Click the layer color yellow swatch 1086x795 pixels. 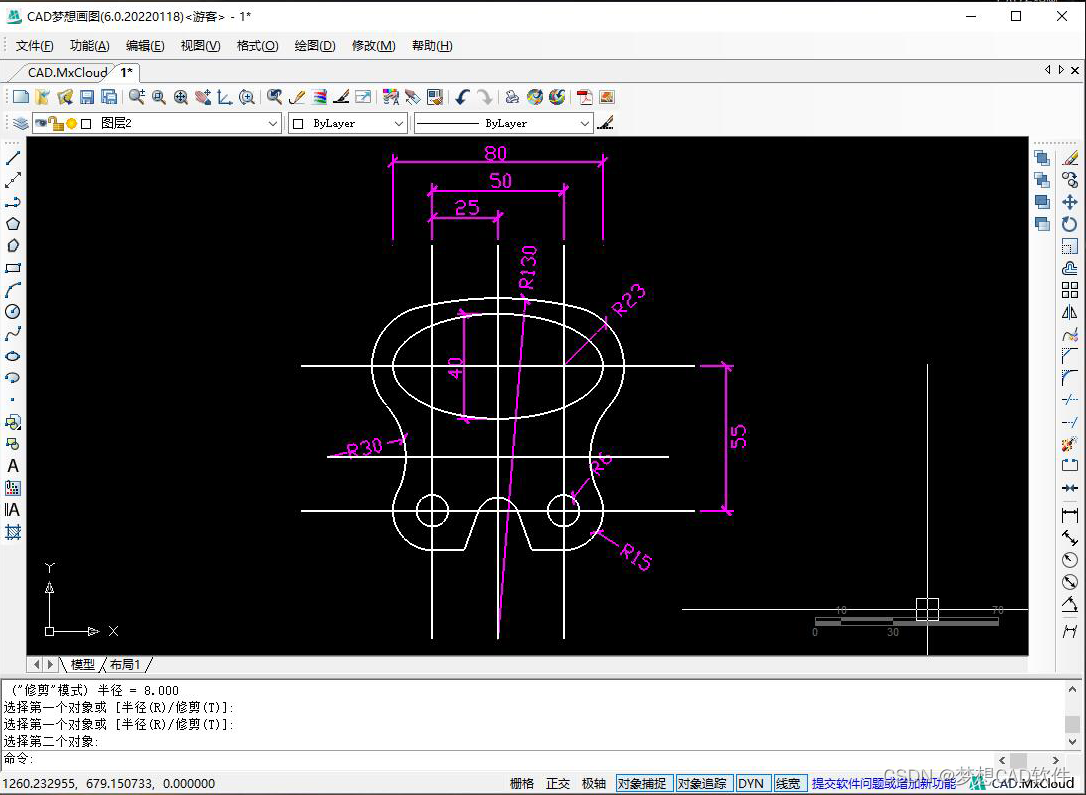pyautogui.click(x=71, y=123)
